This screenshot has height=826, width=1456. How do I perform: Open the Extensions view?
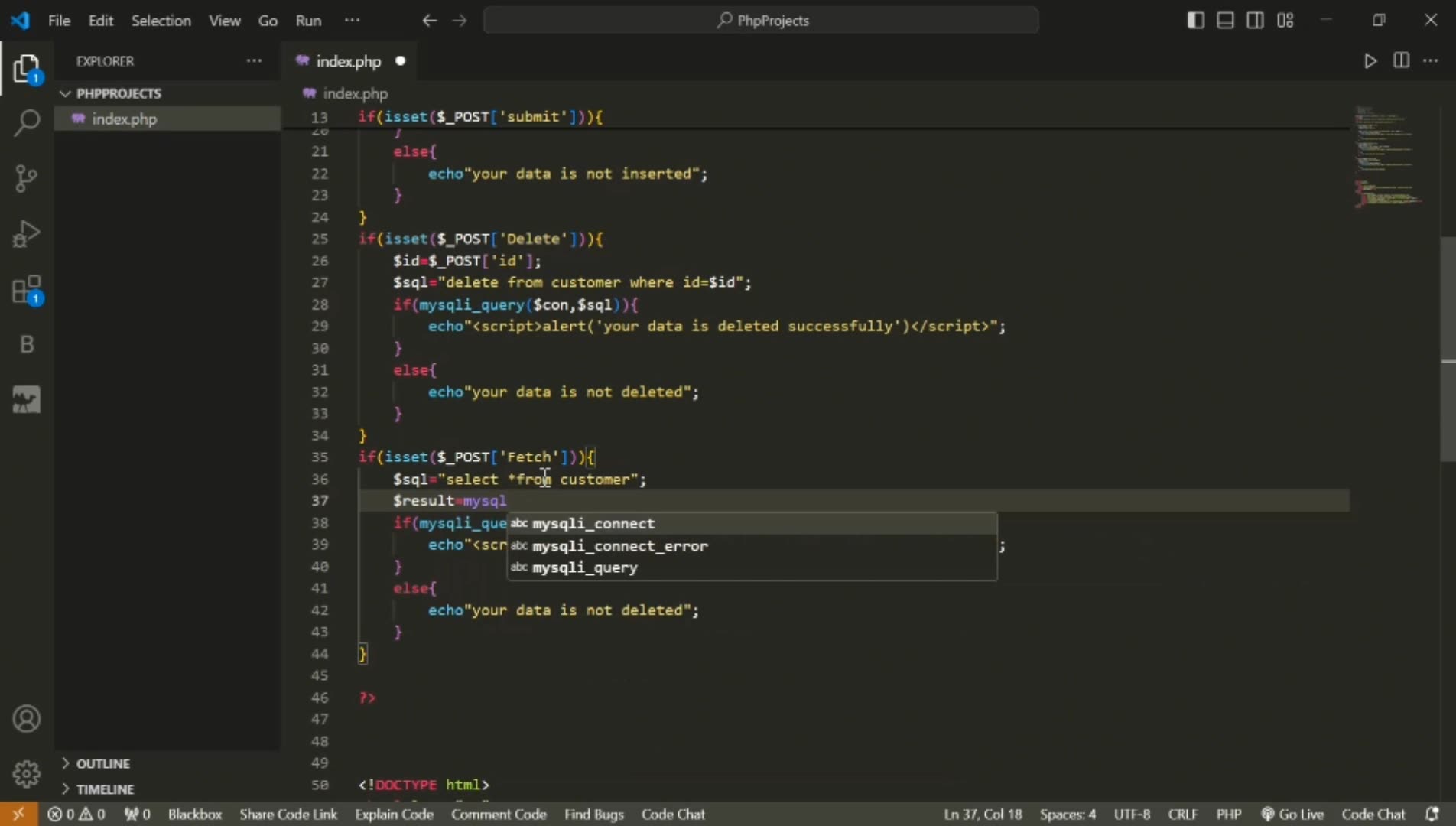pyautogui.click(x=26, y=289)
